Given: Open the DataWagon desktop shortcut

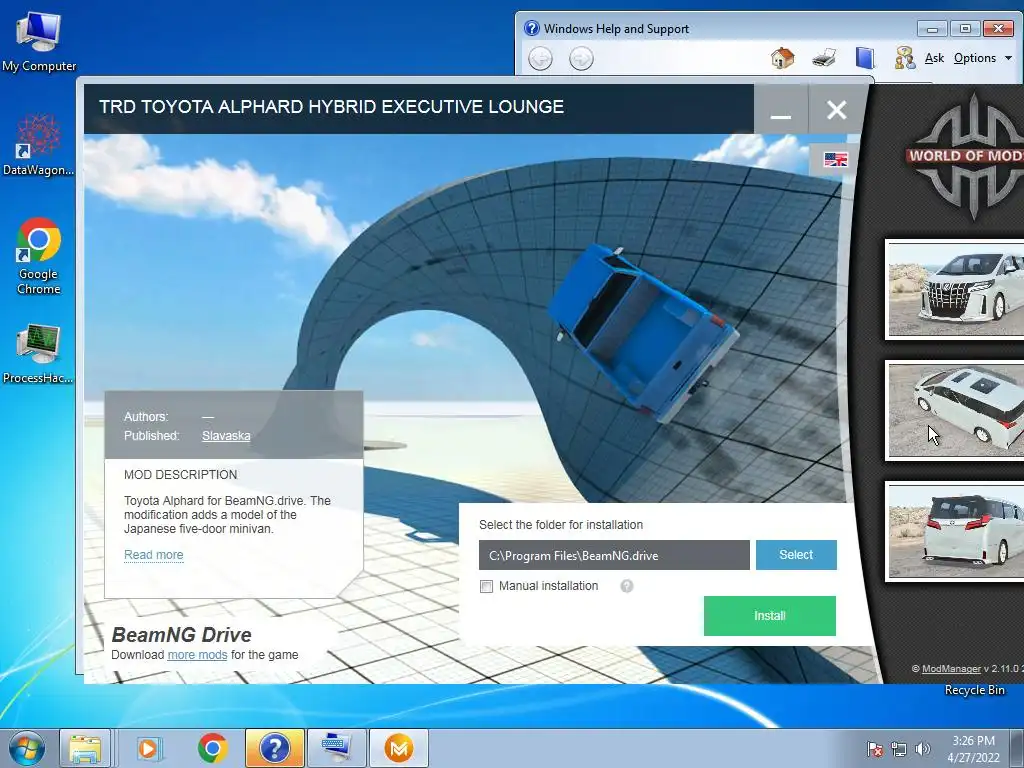Looking at the screenshot, I should click(39, 145).
